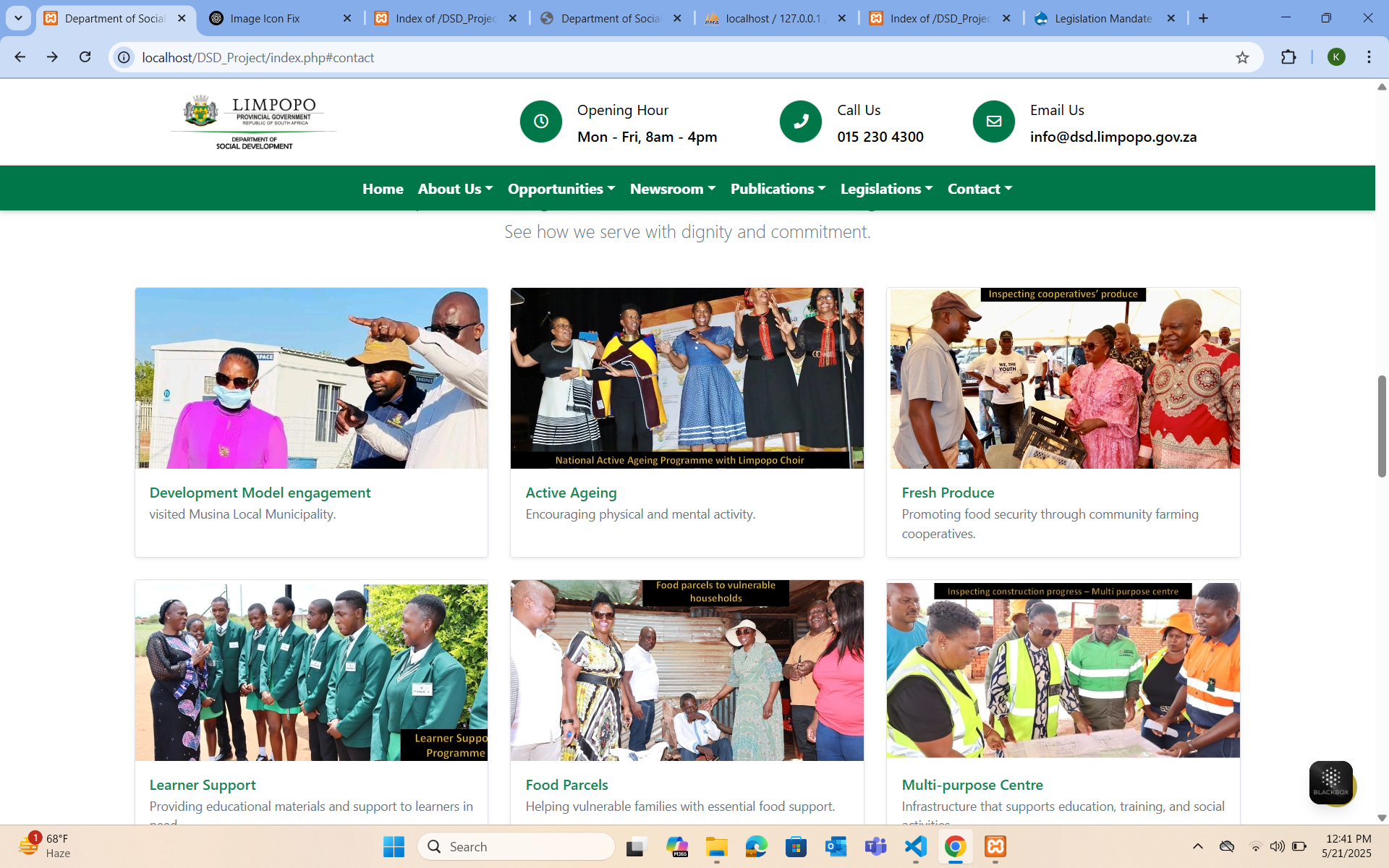This screenshot has width=1389, height=868.
Task: Go to the Home nav link
Action: pos(383,189)
